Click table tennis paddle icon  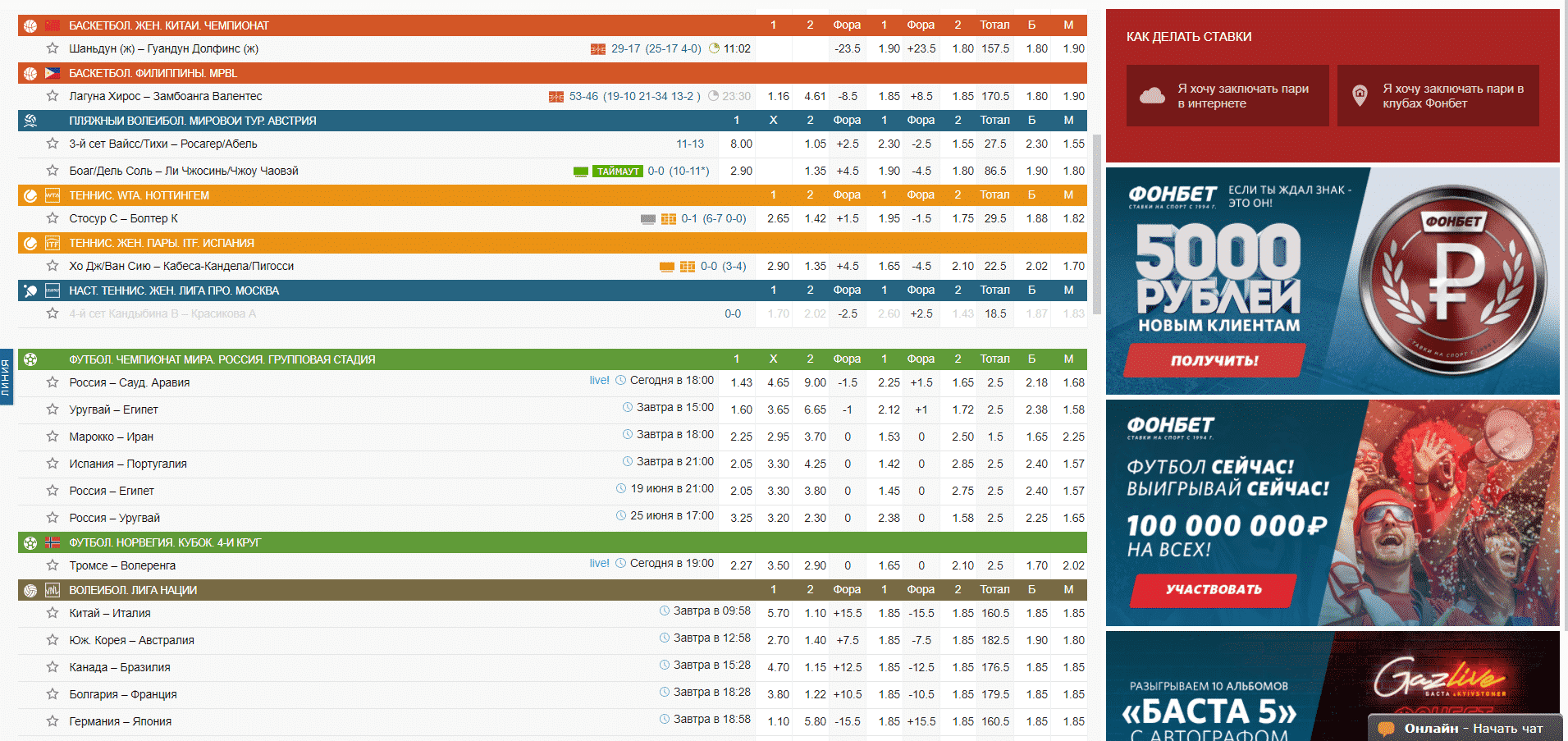pyautogui.click(x=30, y=290)
